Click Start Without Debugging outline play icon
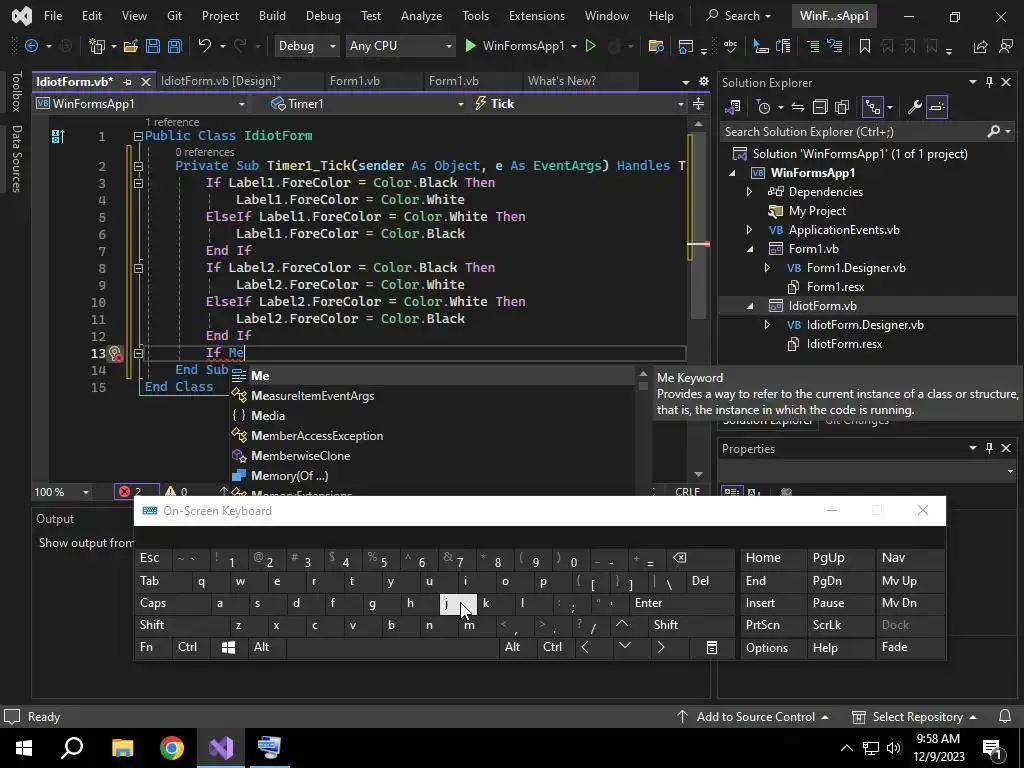 coord(590,46)
